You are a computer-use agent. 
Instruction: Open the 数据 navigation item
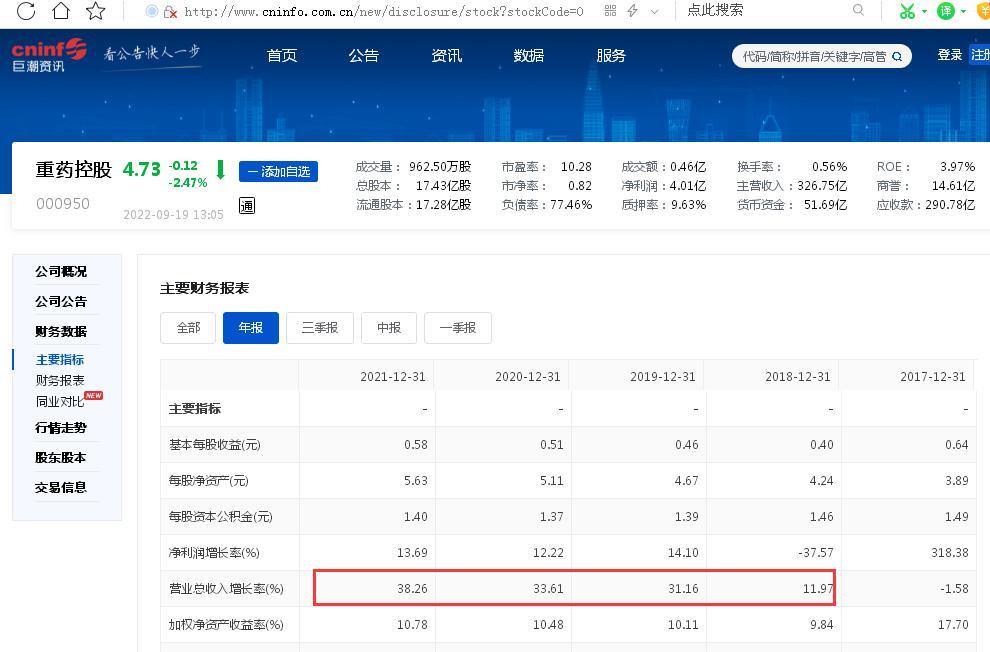[528, 56]
